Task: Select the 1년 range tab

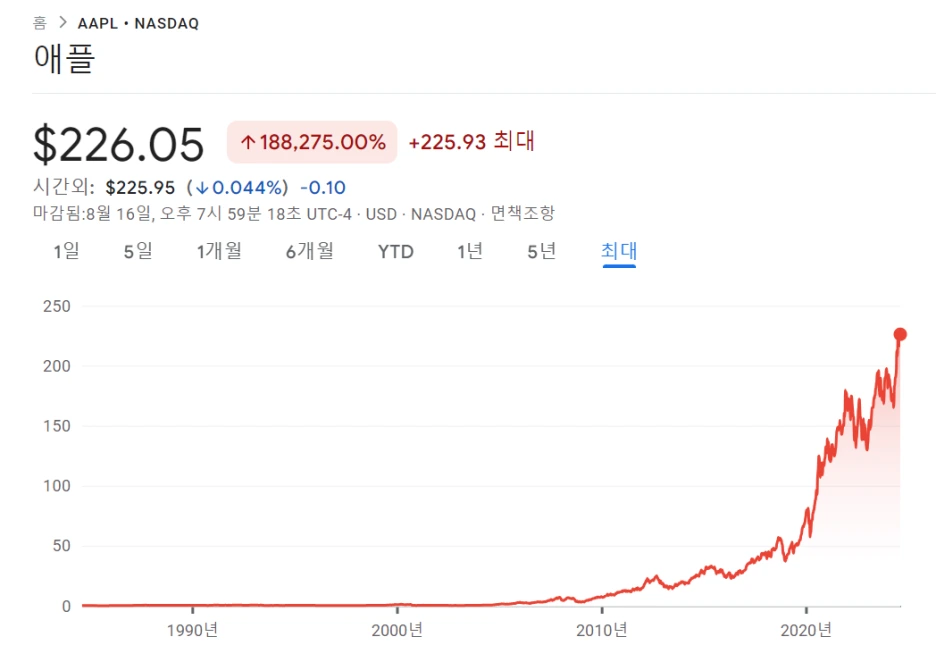Action: pos(470,251)
